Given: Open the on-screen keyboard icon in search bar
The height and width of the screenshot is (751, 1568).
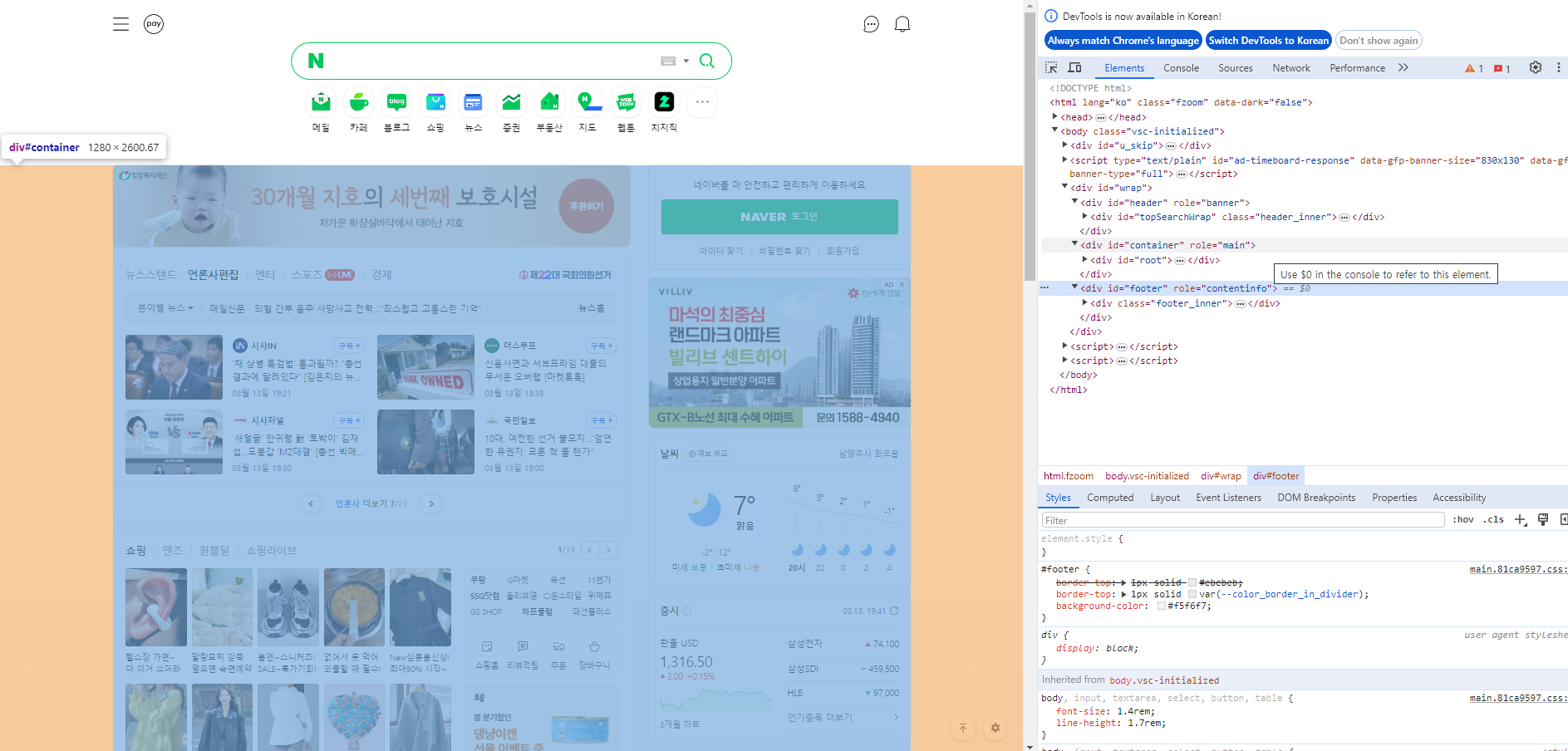Looking at the screenshot, I should click(x=668, y=61).
